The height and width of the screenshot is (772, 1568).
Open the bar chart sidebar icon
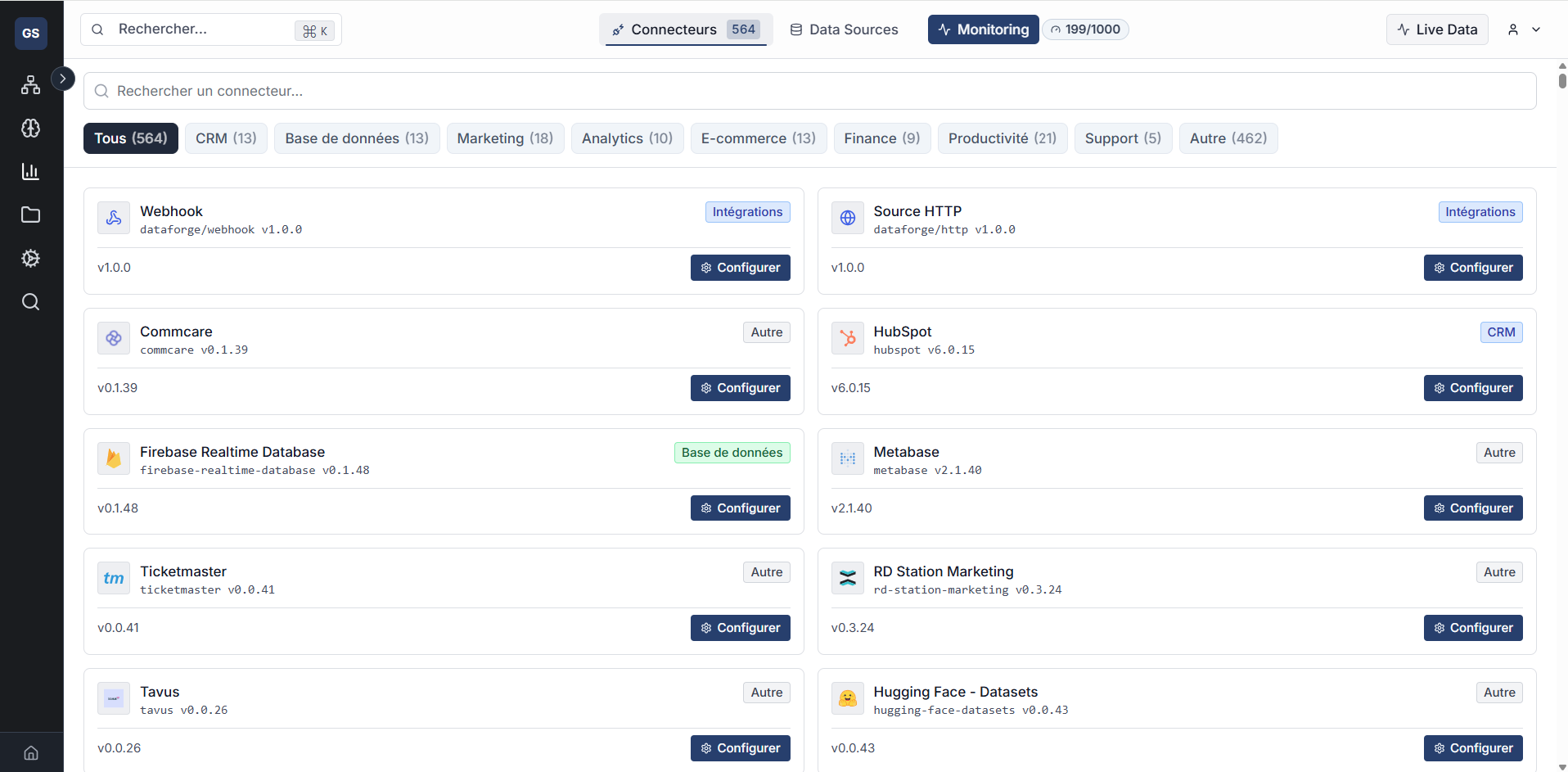[31, 171]
